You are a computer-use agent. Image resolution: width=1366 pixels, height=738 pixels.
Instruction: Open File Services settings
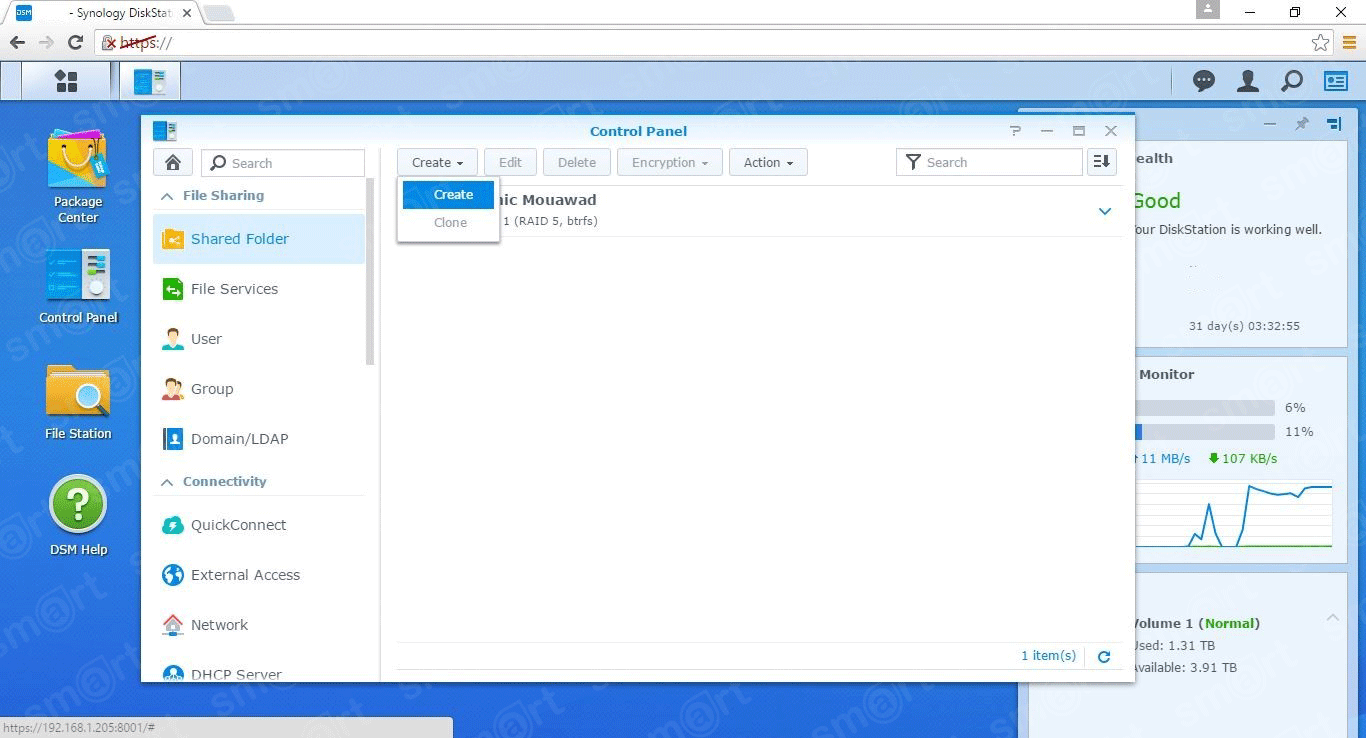tap(259, 289)
